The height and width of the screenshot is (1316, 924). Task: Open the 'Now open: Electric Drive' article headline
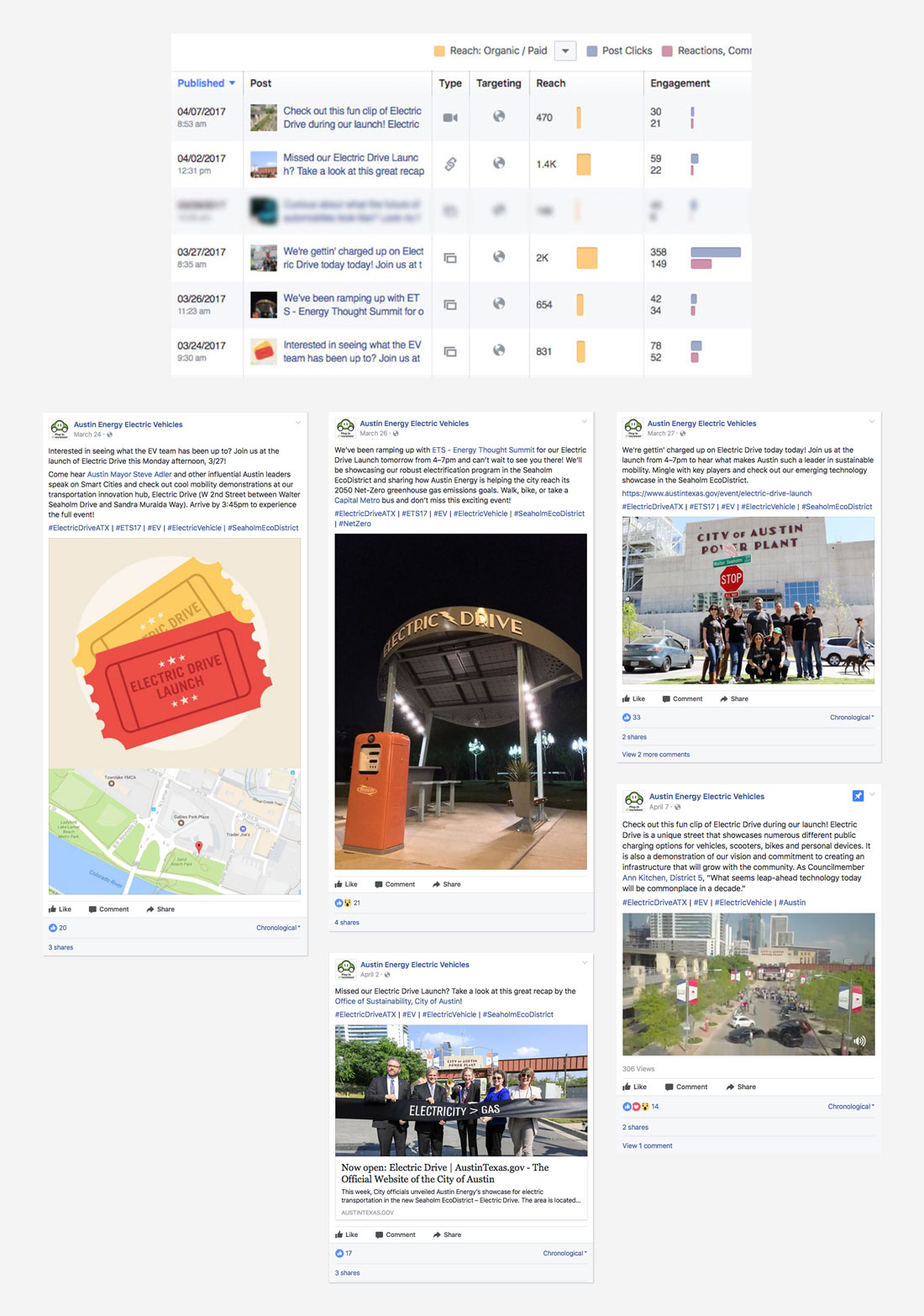[x=445, y=1173]
